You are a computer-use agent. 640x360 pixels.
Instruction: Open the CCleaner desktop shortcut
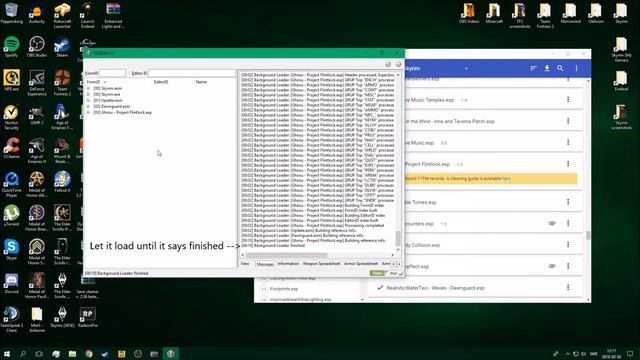[x=11, y=148]
